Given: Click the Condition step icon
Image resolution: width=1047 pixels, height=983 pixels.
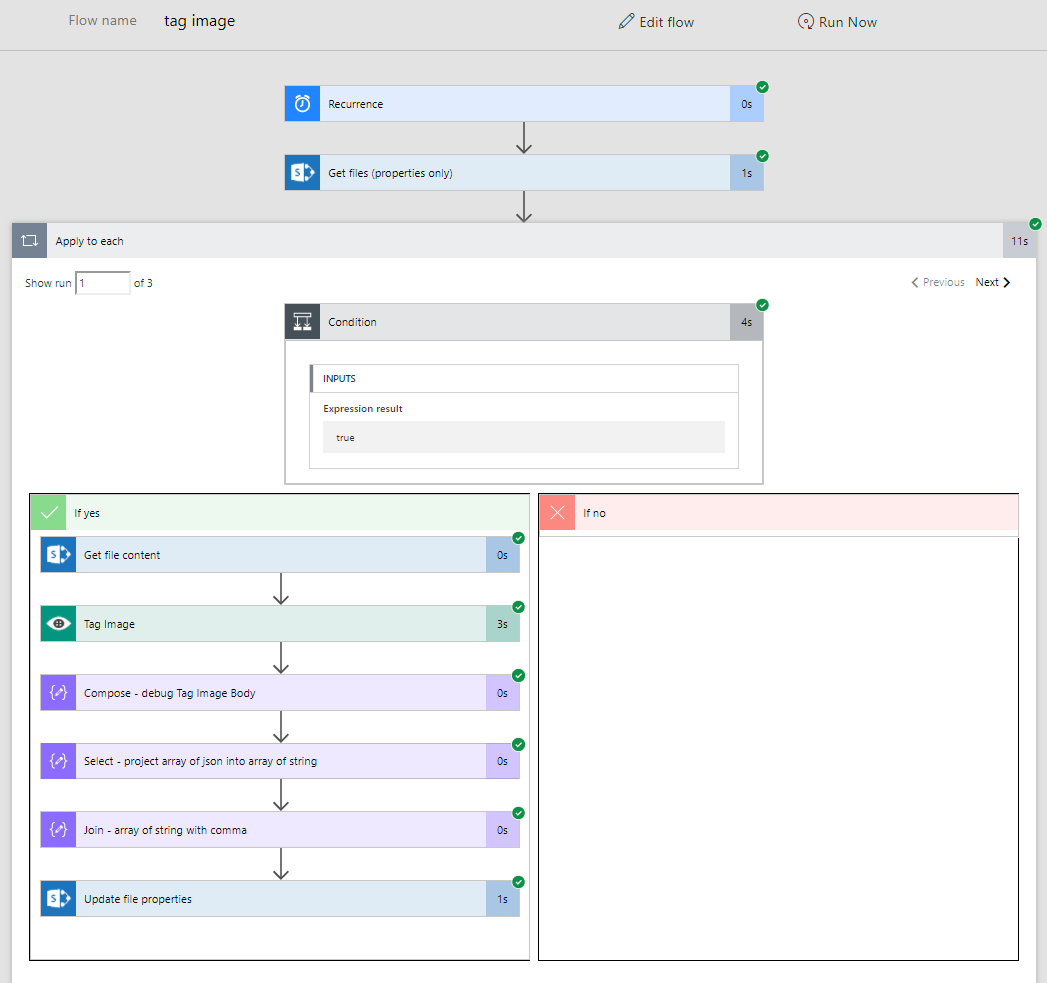Looking at the screenshot, I should coord(302,322).
